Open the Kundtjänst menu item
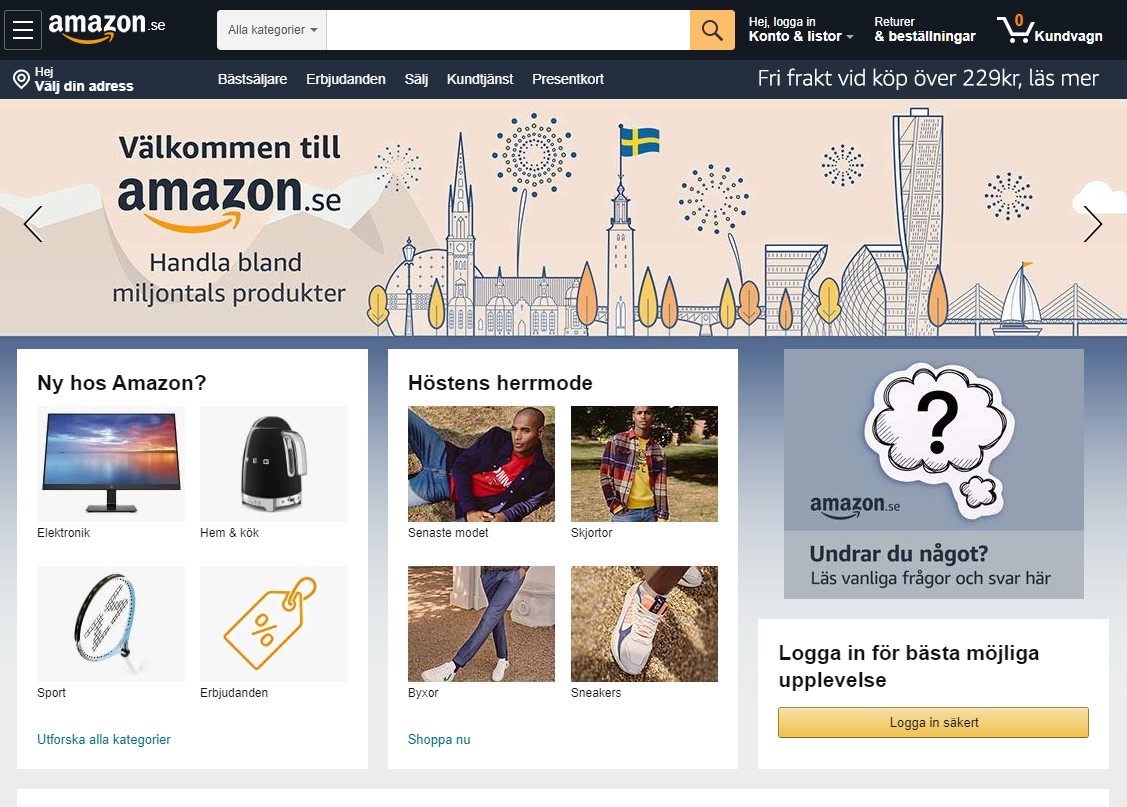Viewport: 1127px width, 807px height. [x=479, y=79]
